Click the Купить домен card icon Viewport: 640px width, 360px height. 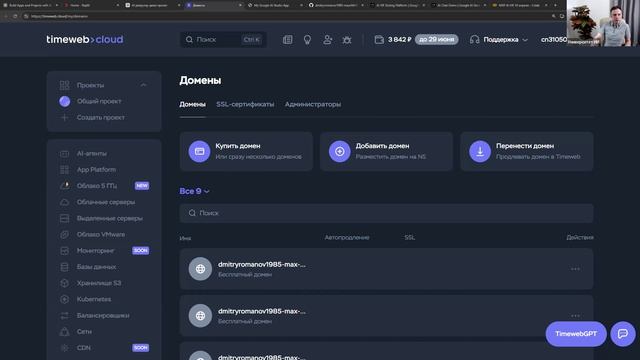(x=199, y=151)
